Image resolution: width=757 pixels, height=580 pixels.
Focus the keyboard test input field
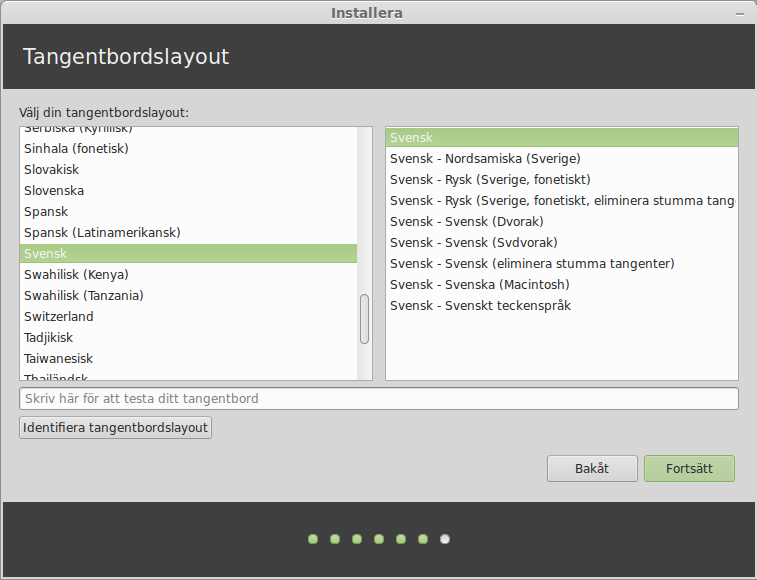click(378, 398)
